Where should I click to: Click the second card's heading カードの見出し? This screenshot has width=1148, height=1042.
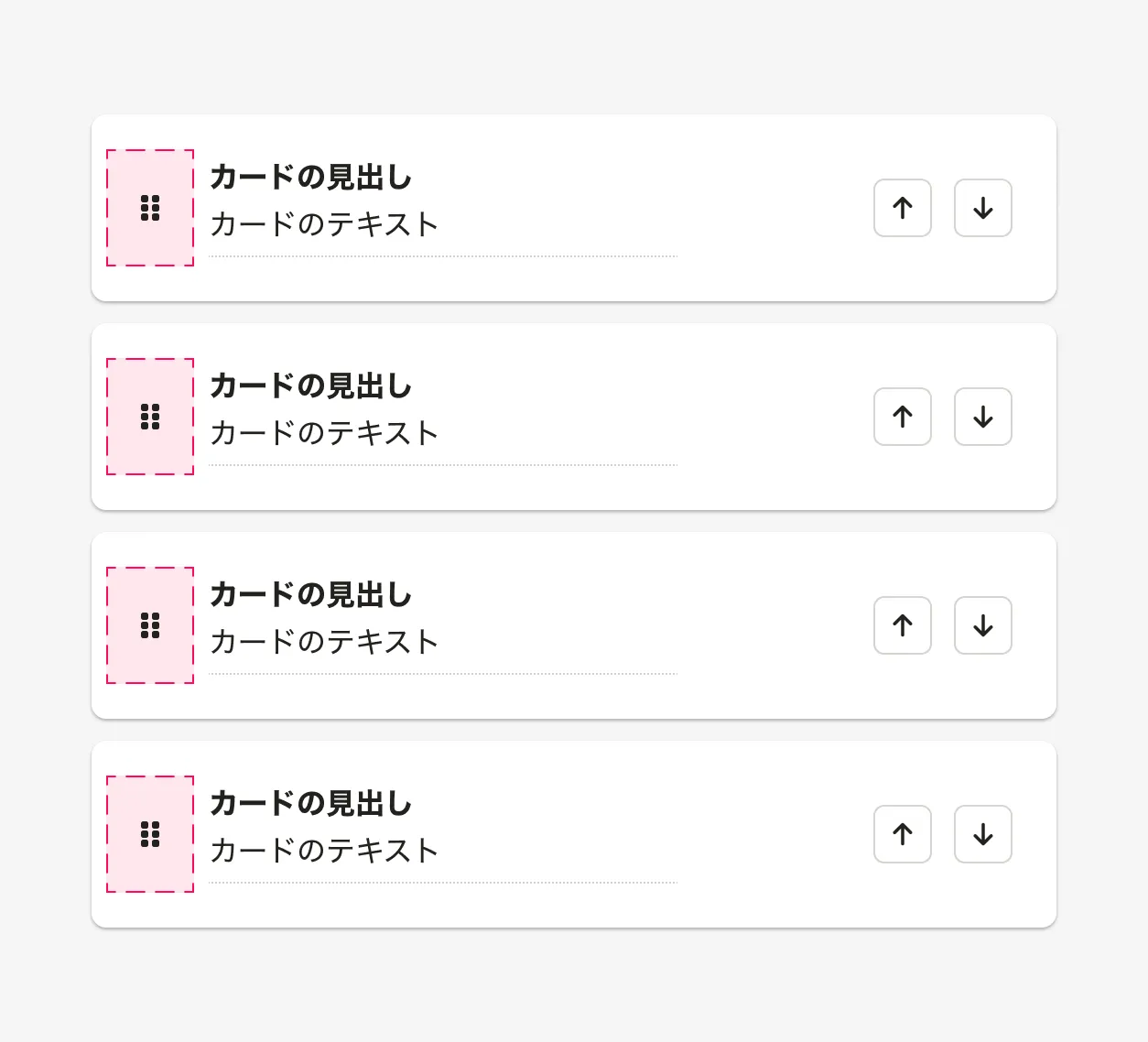tap(311, 385)
